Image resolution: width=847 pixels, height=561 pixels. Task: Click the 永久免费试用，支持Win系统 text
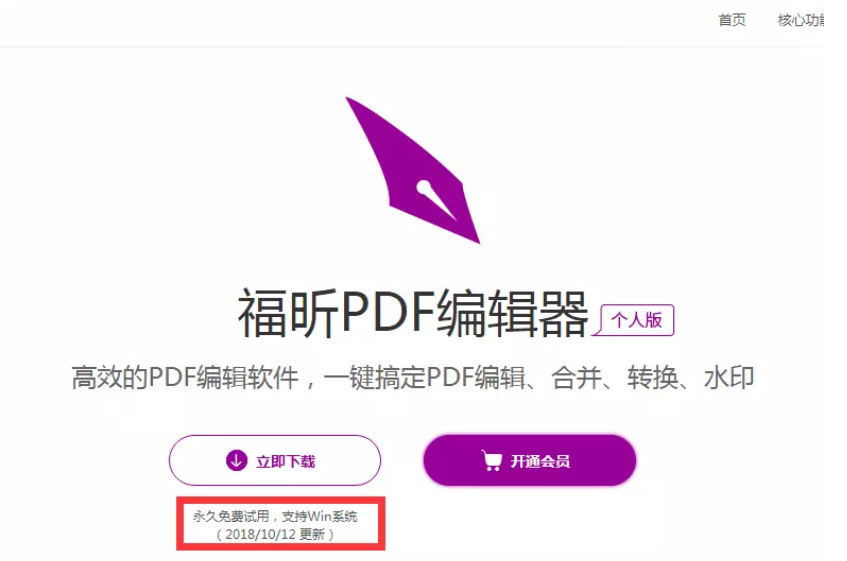click(275, 516)
